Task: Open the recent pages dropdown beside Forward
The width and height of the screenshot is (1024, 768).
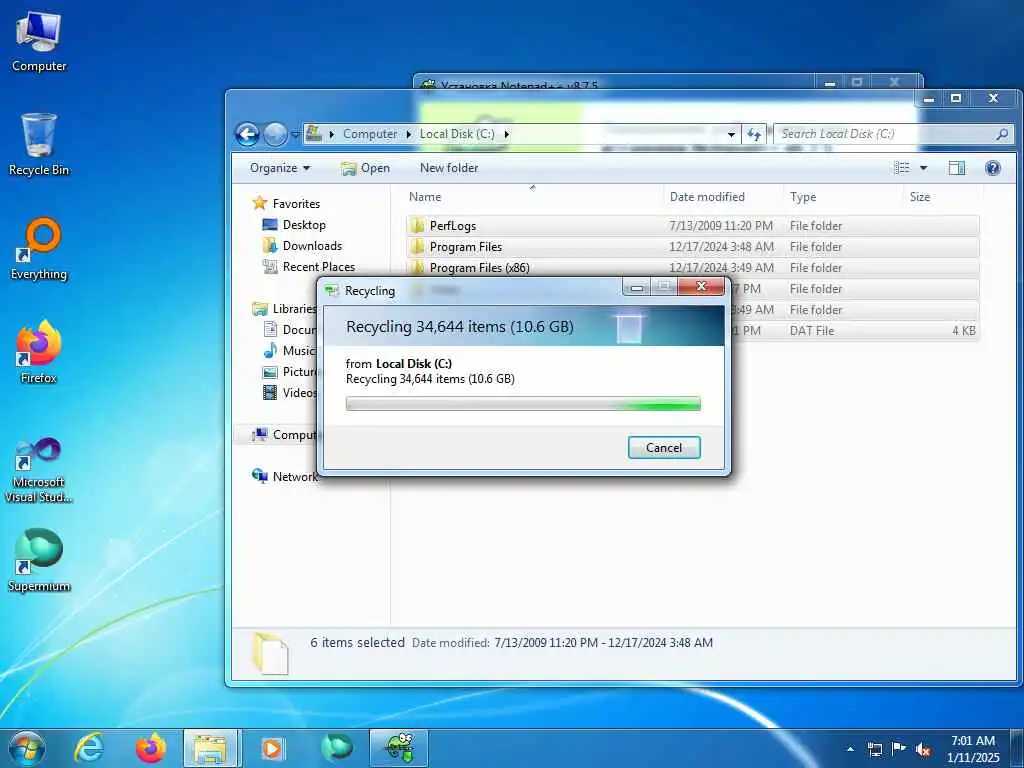Action: tap(295, 135)
